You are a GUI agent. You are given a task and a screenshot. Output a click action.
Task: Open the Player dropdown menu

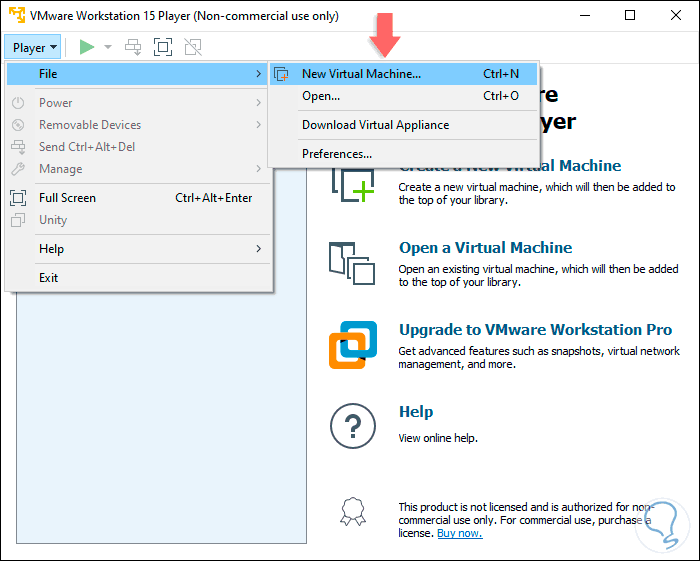(x=33, y=47)
